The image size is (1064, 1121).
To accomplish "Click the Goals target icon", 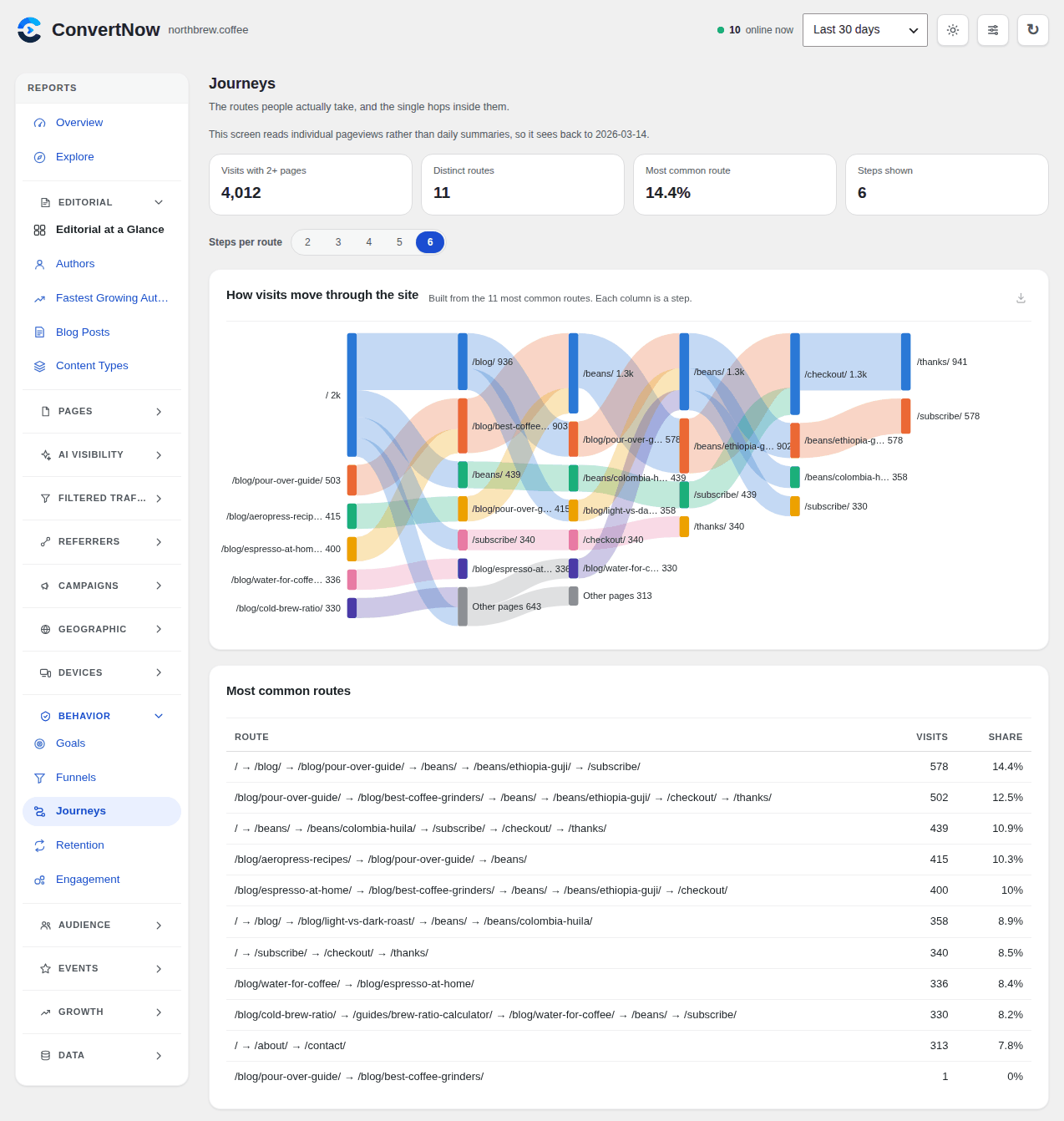I will pos(39,743).
